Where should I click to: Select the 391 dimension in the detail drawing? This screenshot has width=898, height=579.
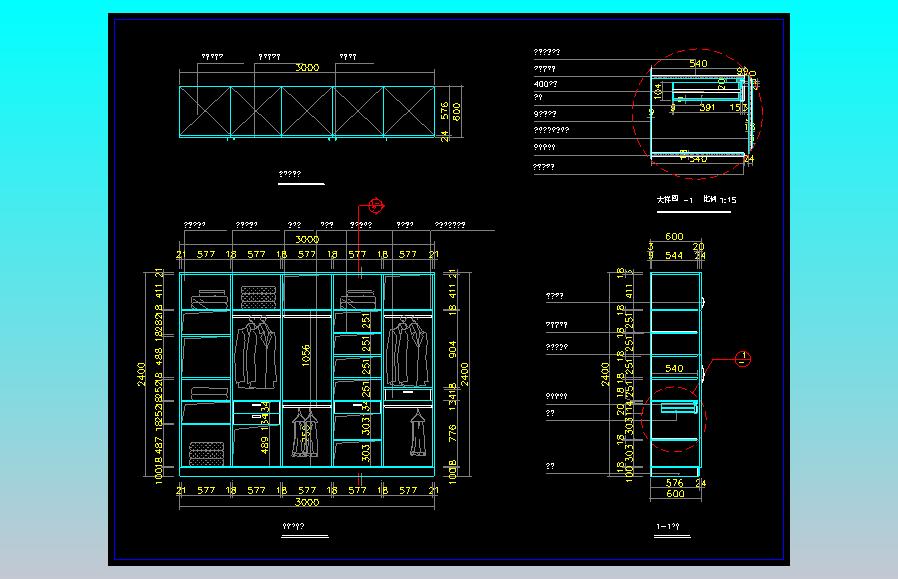point(707,107)
